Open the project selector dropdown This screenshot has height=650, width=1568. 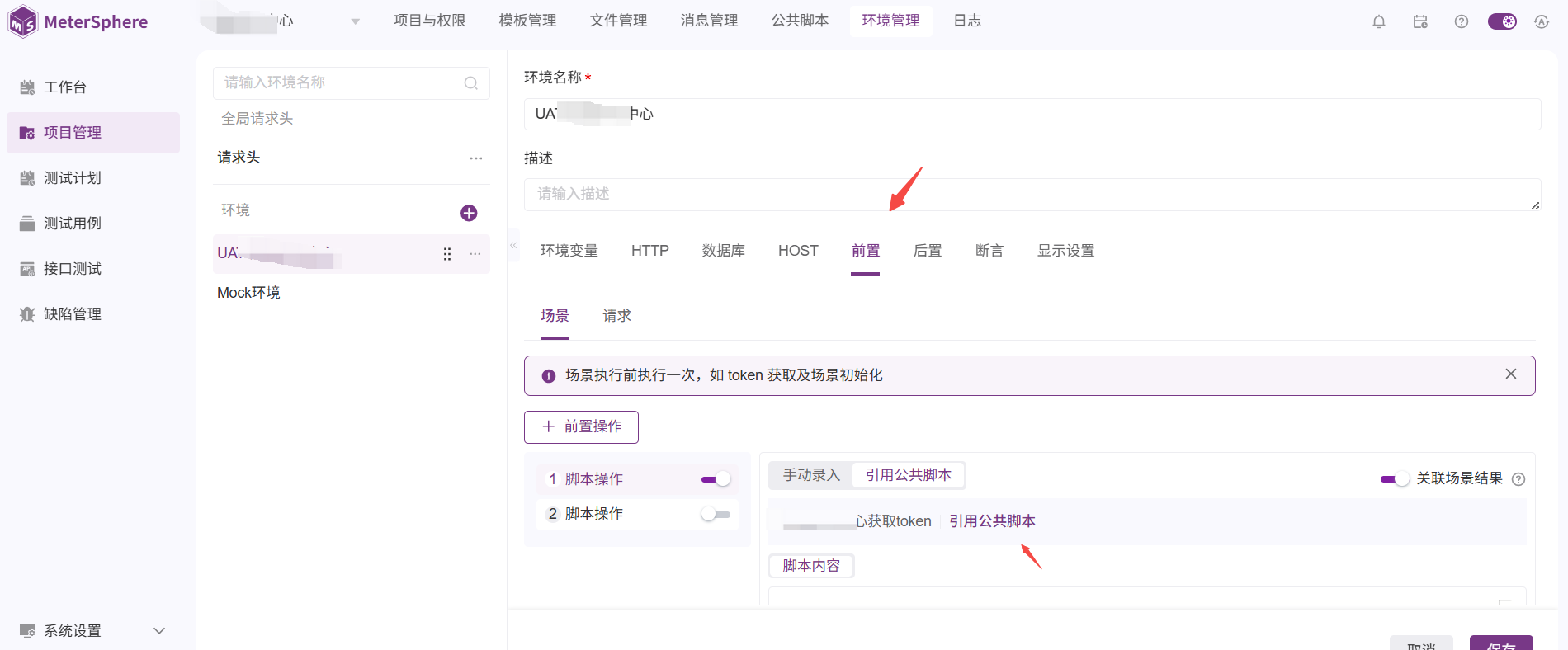tap(355, 21)
